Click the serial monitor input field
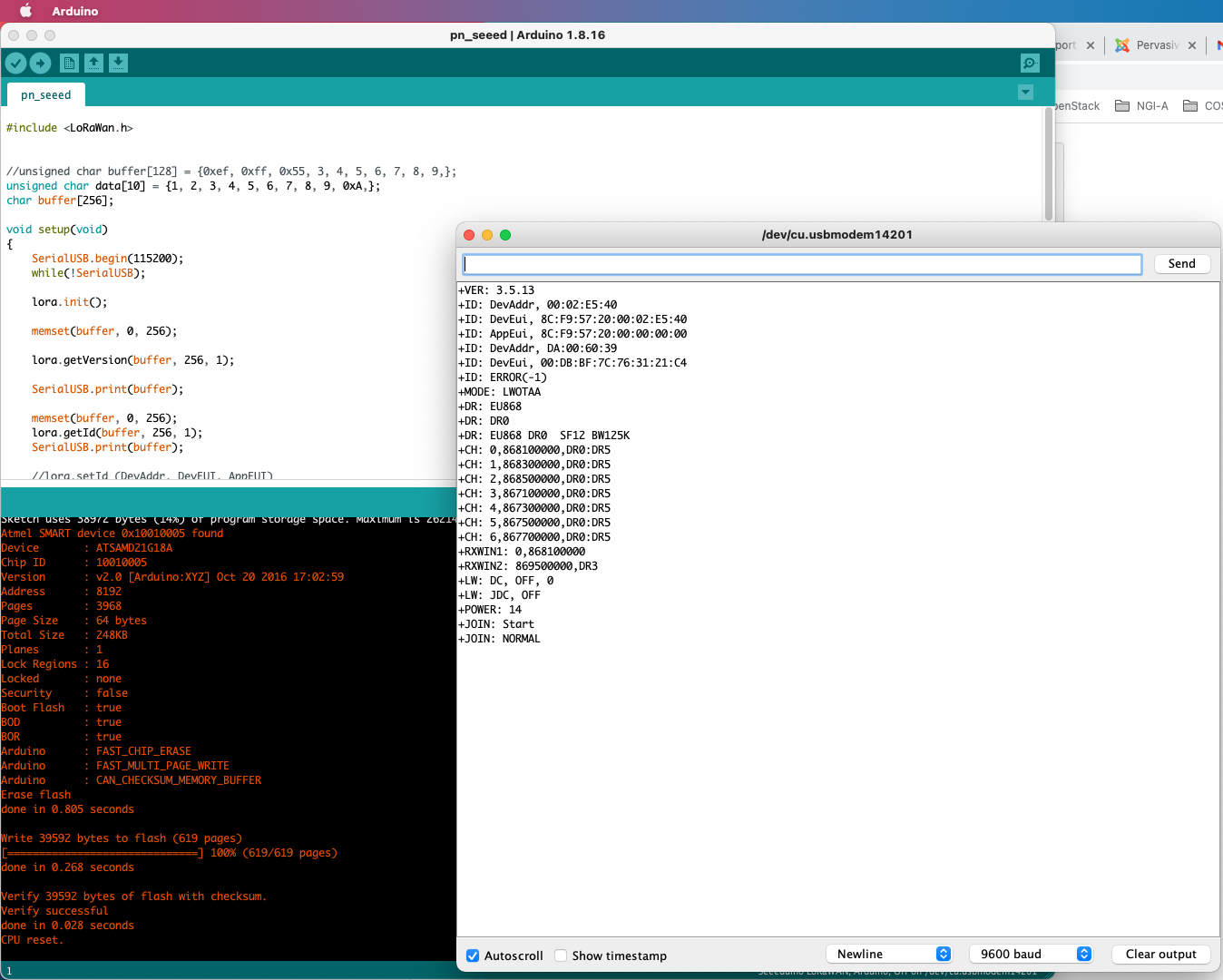 (x=802, y=264)
